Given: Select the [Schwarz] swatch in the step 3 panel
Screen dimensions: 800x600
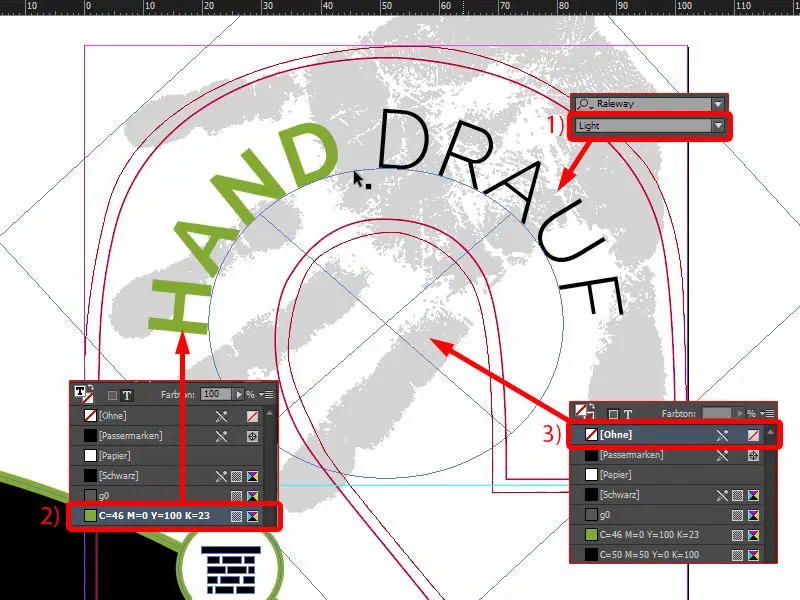Looking at the screenshot, I should click(x=667, y=495).
